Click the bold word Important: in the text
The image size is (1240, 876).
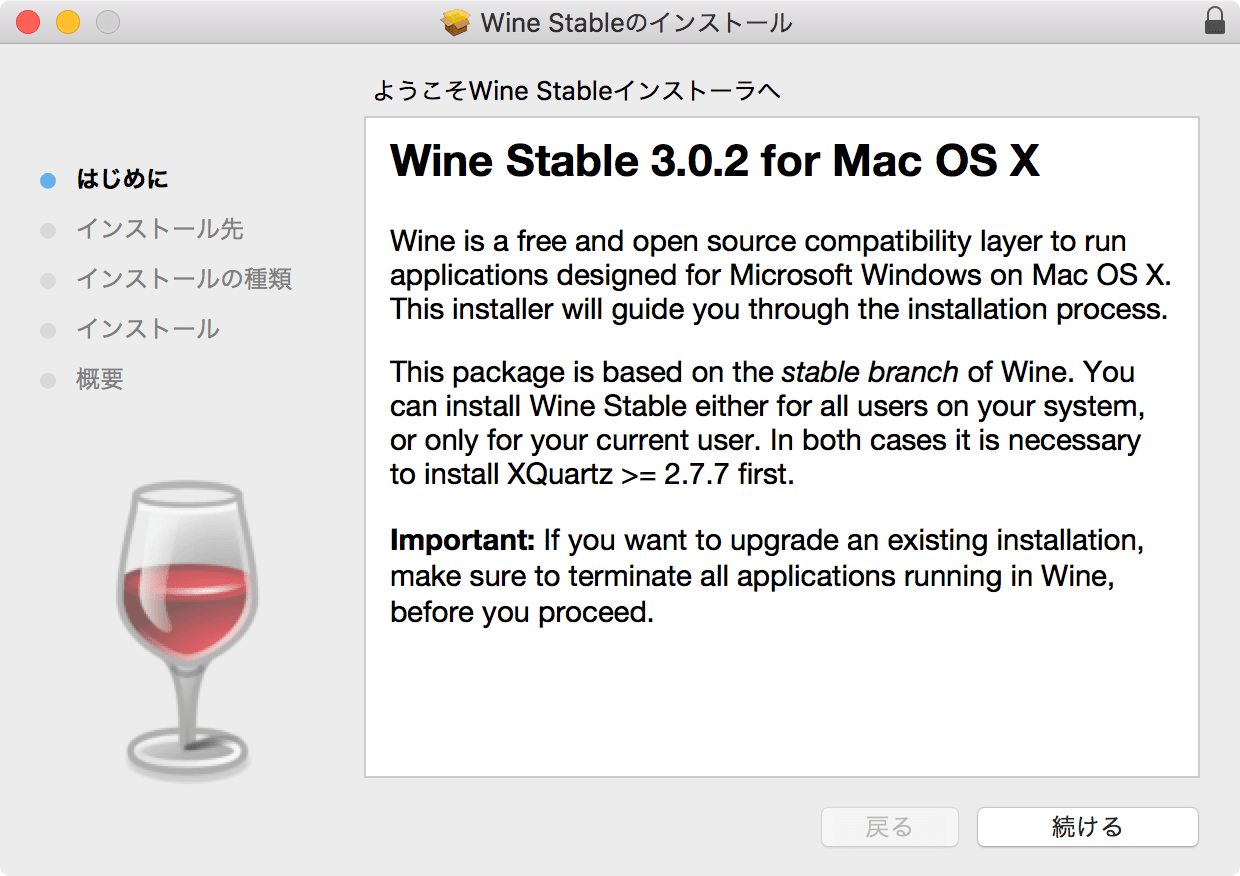click(463, 541)
